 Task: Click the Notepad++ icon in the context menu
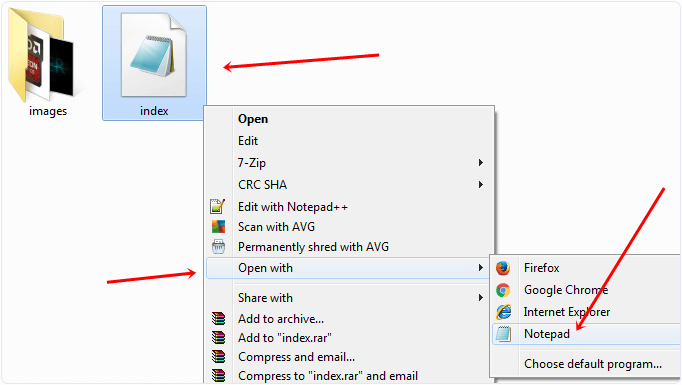[x=217, y=206]
